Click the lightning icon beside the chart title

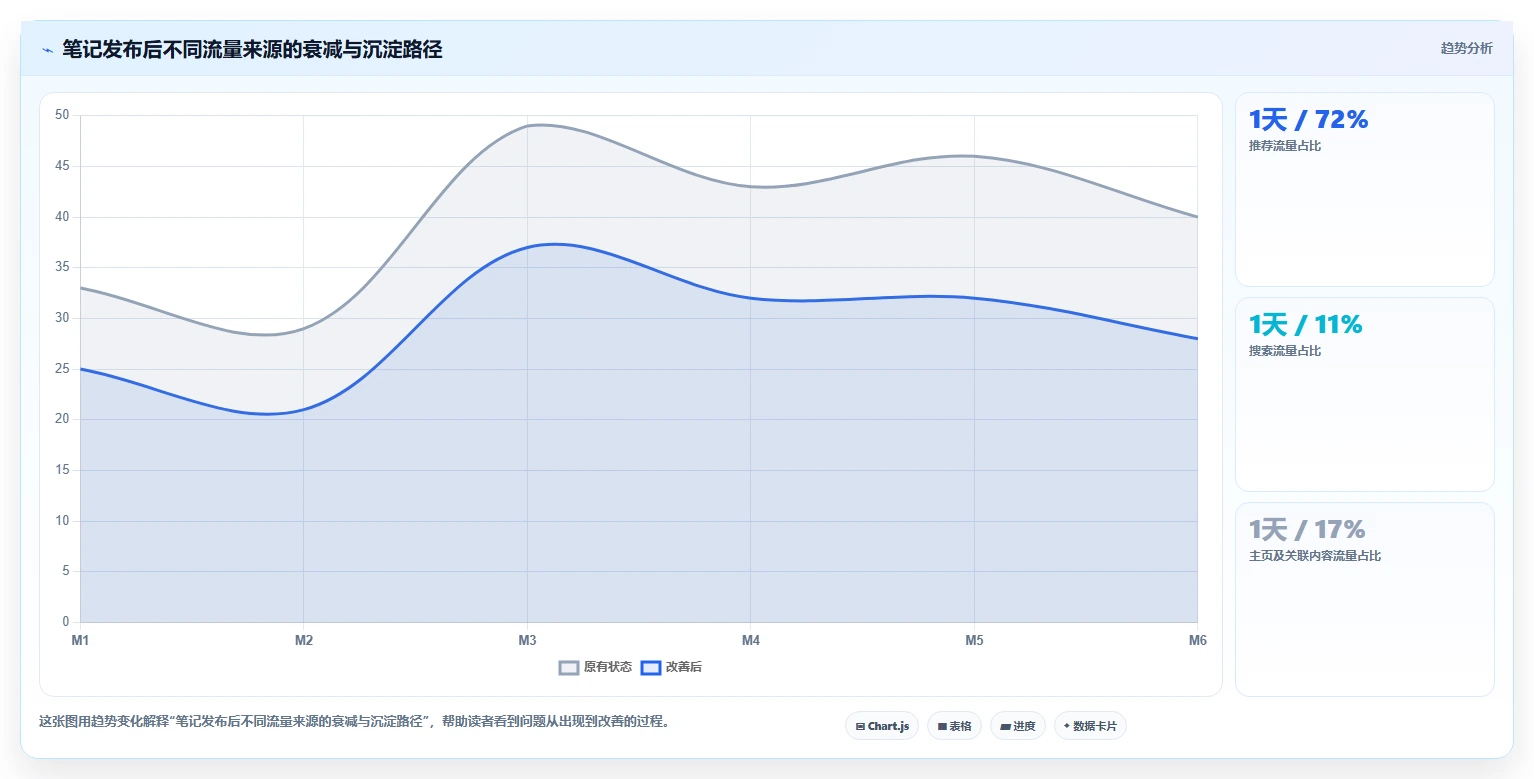[x=47, y=50]
